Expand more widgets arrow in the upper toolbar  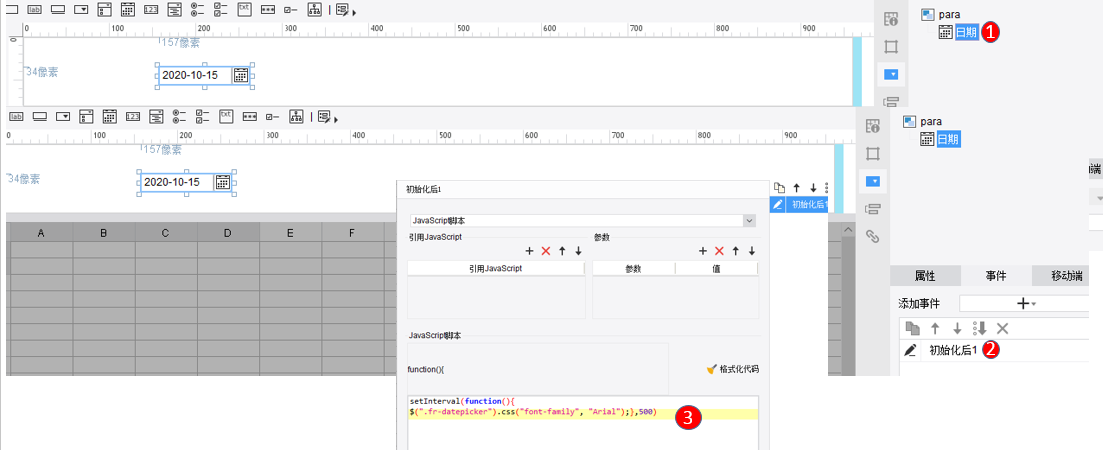click(x=354, y=13)
